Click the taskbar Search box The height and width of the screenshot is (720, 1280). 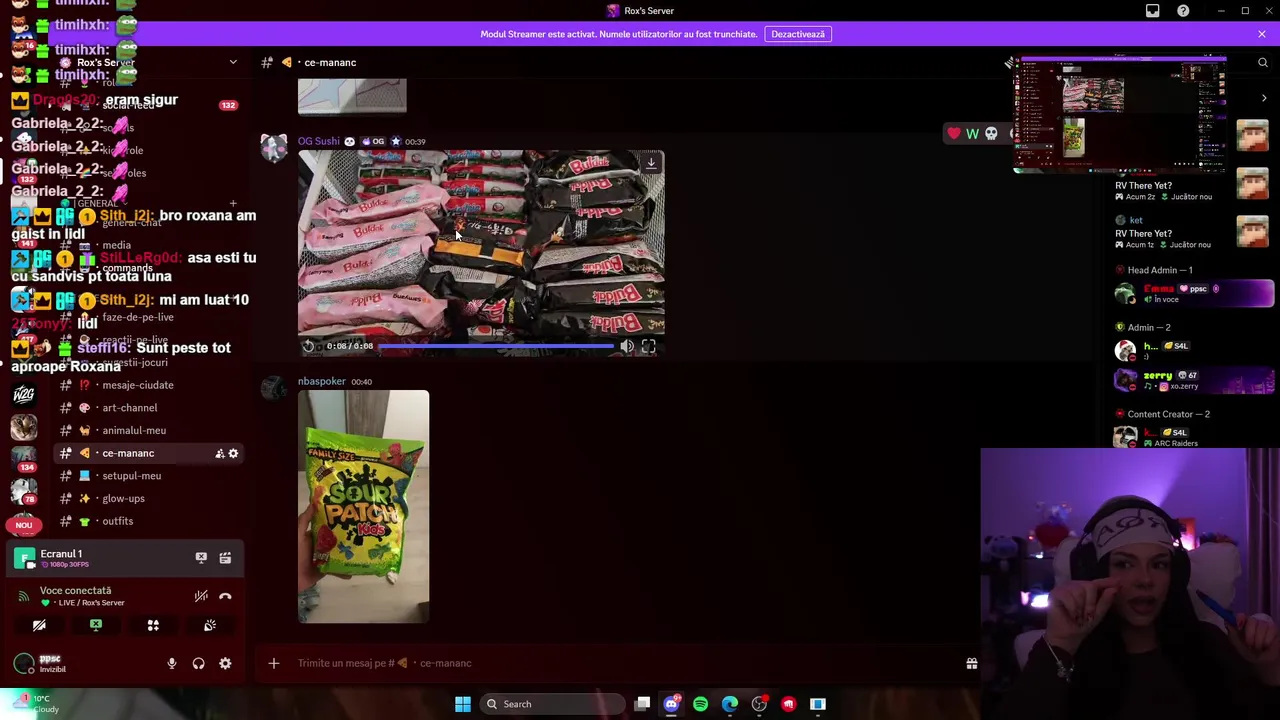[x=553, y=704]
